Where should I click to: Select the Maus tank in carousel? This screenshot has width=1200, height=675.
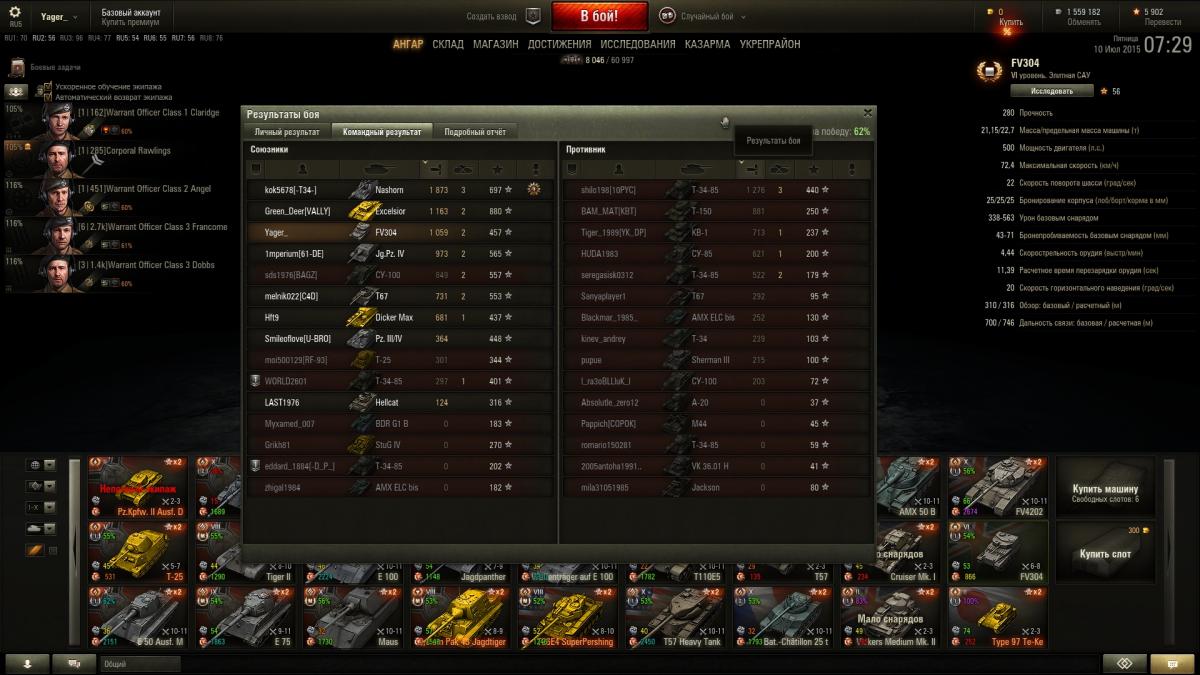pos(352,617)
